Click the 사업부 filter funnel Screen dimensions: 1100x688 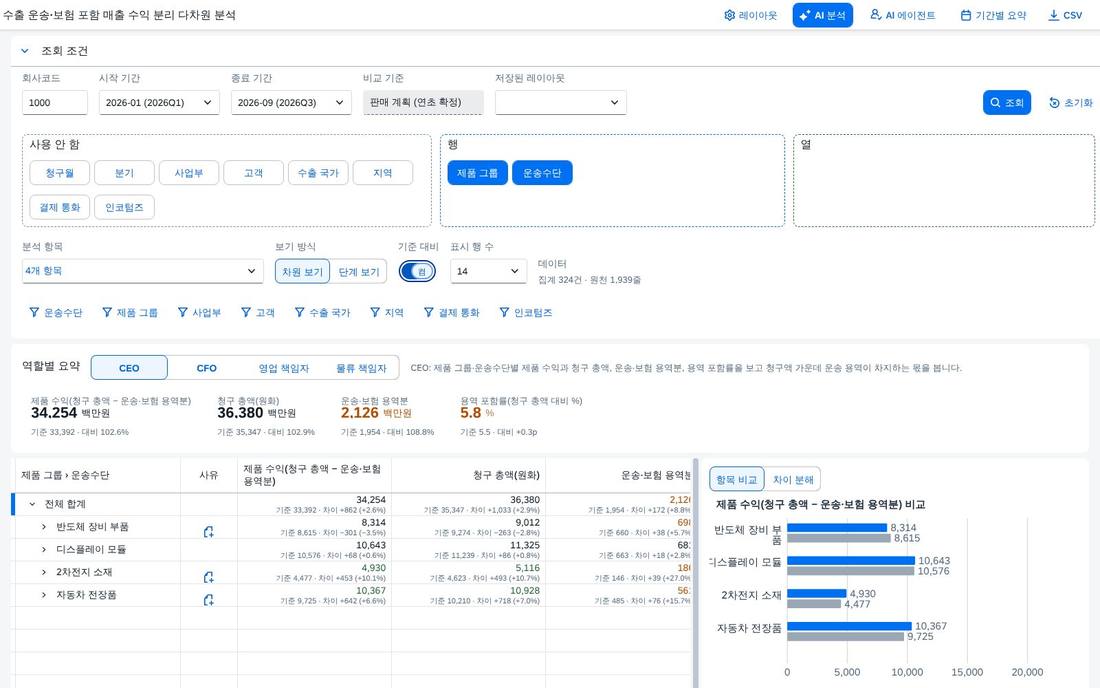coord(199,312)
